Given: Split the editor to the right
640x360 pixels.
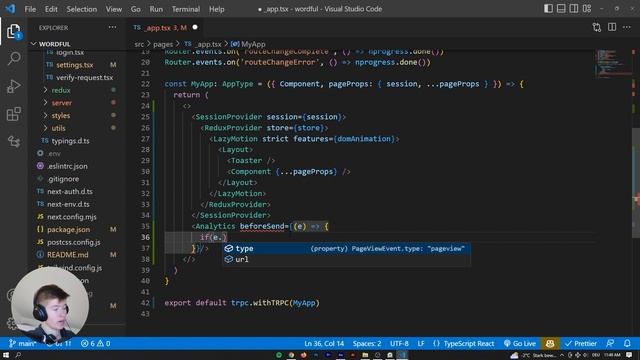Looking at the screenshot, I should (x=612, y=27).
